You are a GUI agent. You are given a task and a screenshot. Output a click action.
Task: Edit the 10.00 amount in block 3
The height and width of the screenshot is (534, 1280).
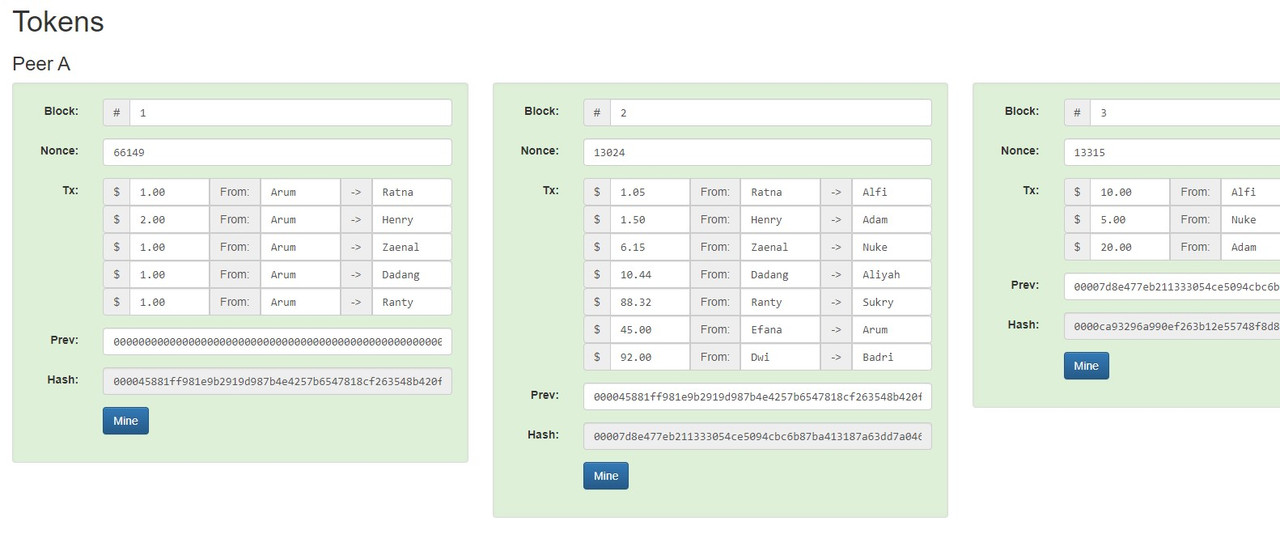pos(1130,192)
